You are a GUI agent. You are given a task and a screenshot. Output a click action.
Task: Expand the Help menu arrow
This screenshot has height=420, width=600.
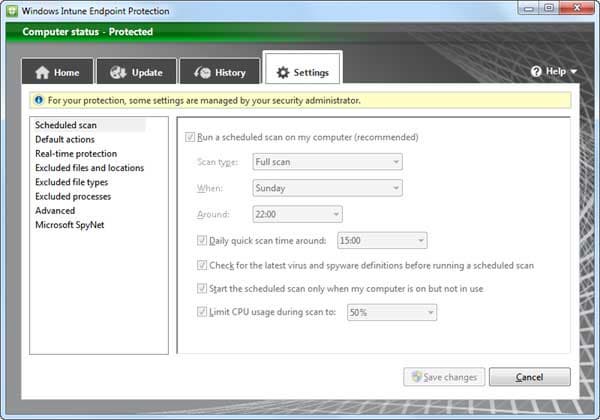tap(574, 72)
